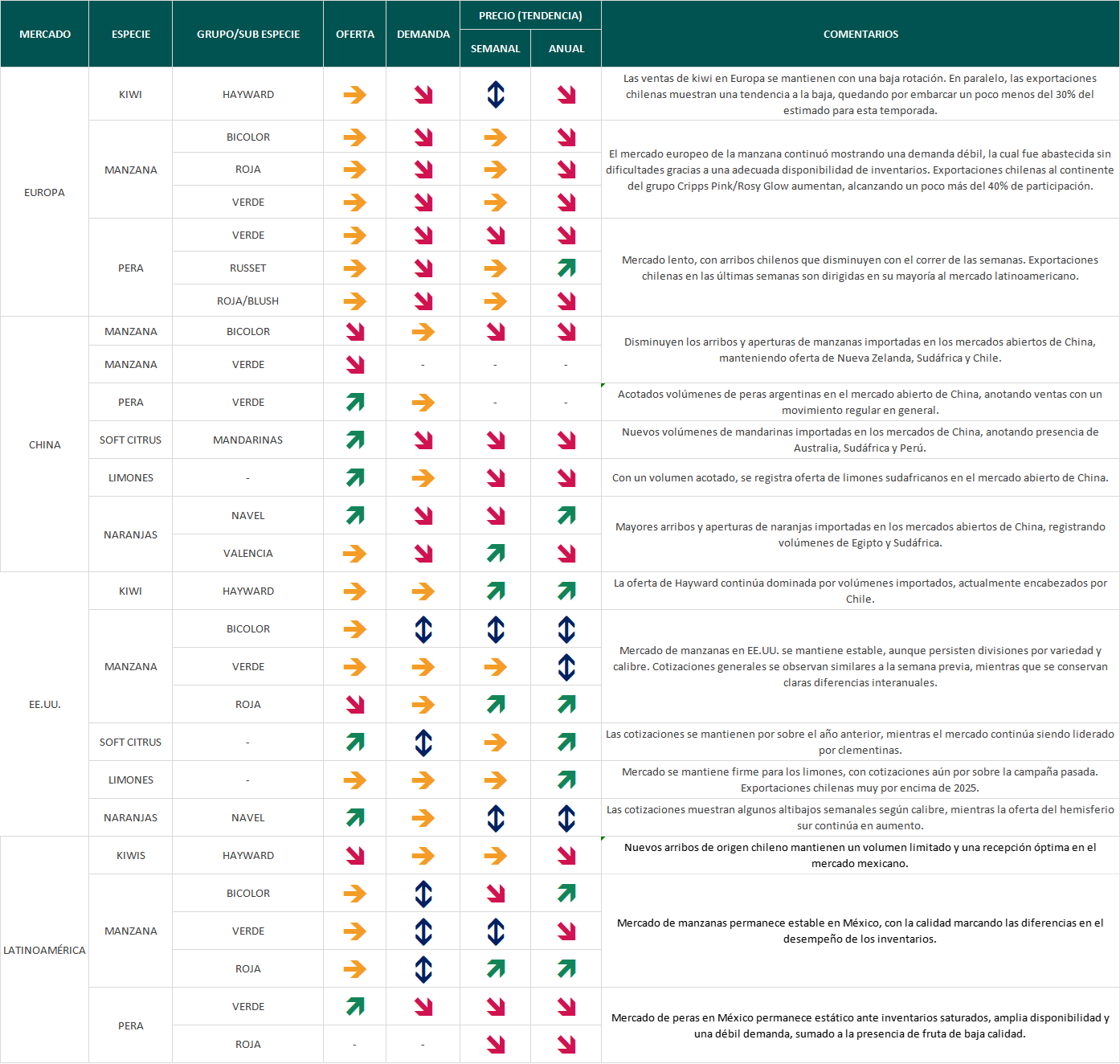This screenshot has width=1120, height=1064.
Task: Click the ANUAL red arrow for Latinoamérica Pera Roja
Action: (566, 1045)
